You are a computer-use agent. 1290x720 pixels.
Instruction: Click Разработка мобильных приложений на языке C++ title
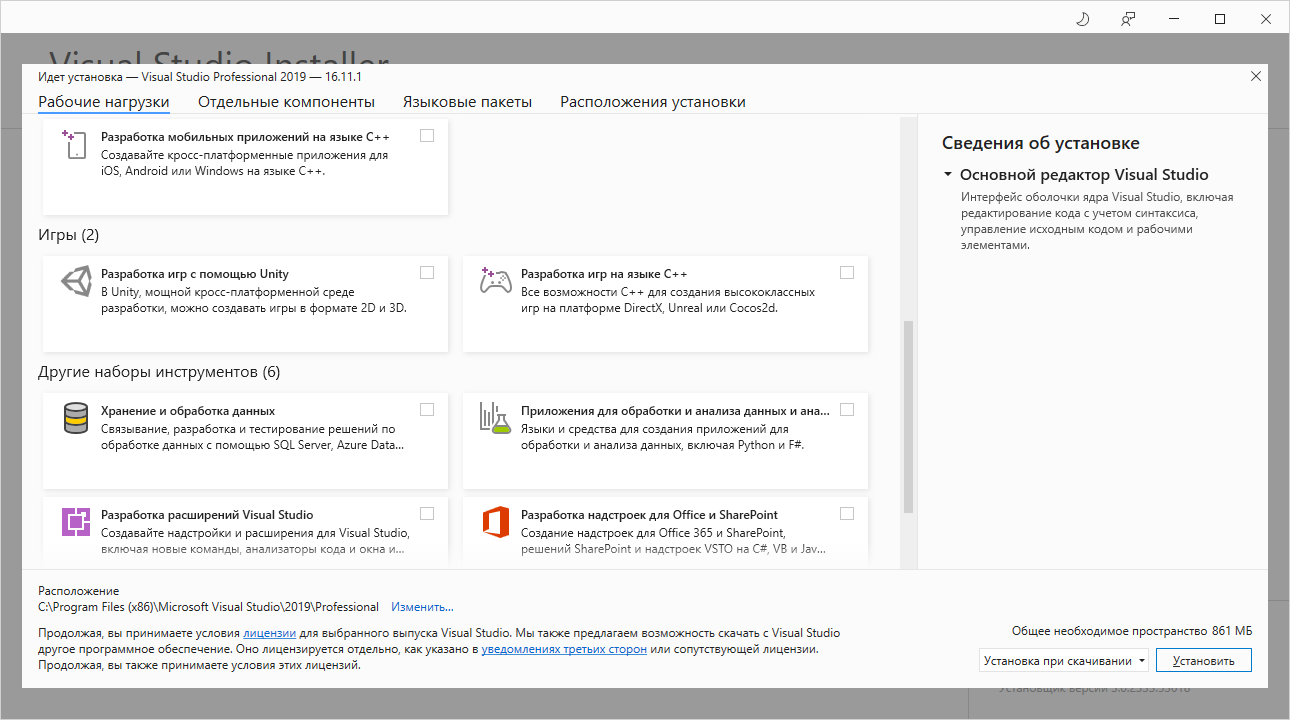(245, 137)
